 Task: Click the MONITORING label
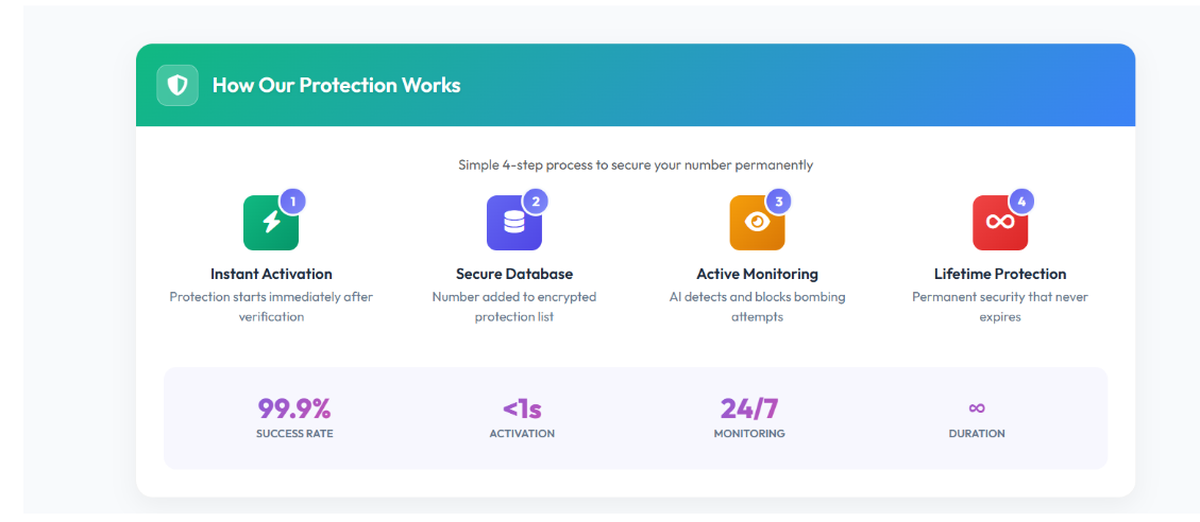click(749, 434)
